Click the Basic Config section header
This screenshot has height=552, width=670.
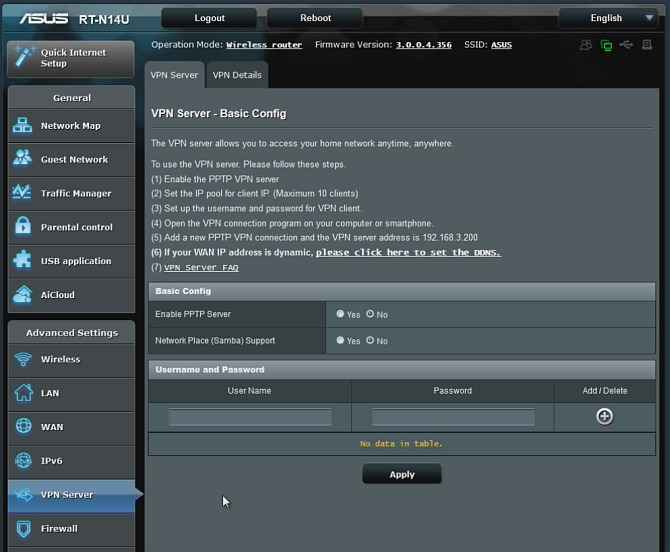click(402, 291)
